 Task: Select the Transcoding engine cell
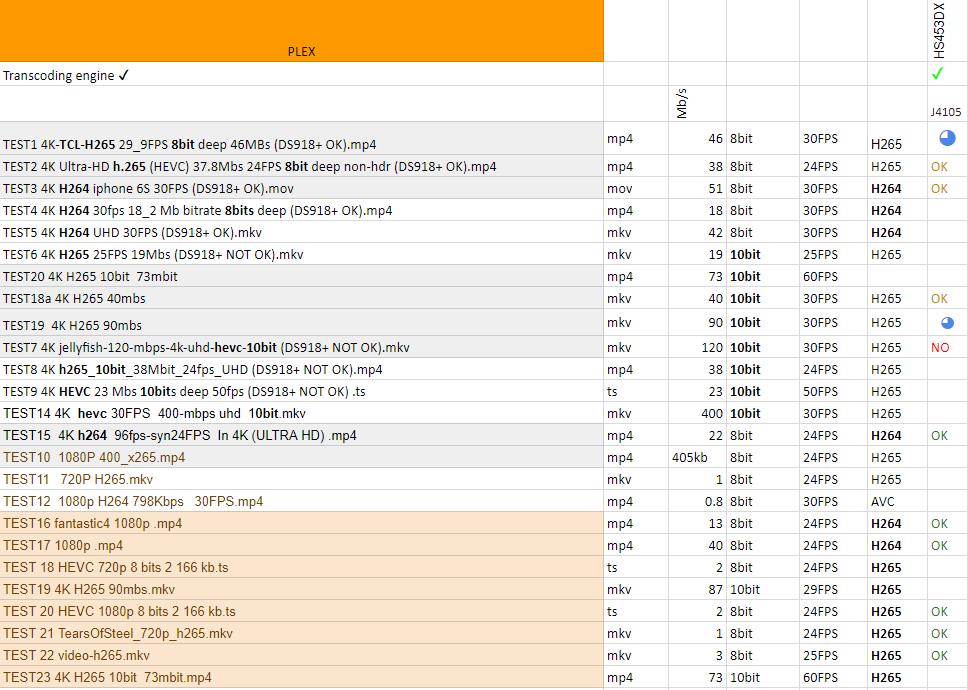[x=301, y=74]
